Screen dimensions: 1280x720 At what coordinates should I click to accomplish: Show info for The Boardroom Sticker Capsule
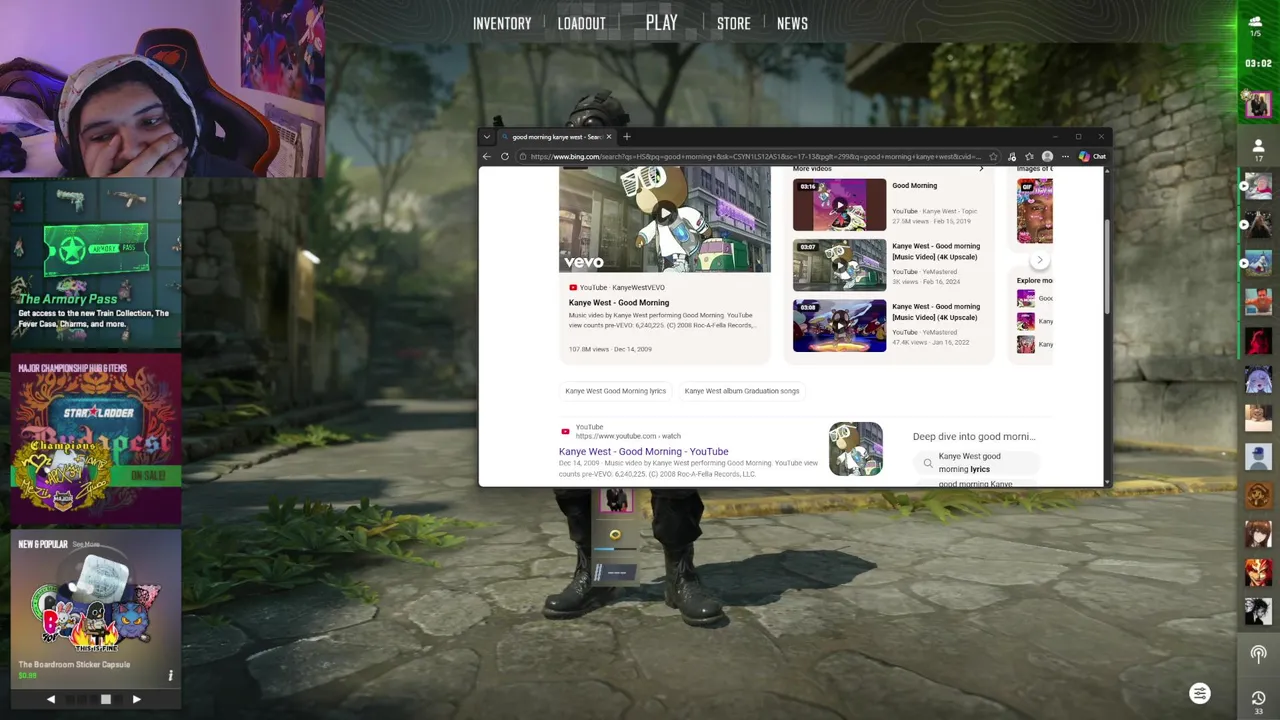click(170, 675)
